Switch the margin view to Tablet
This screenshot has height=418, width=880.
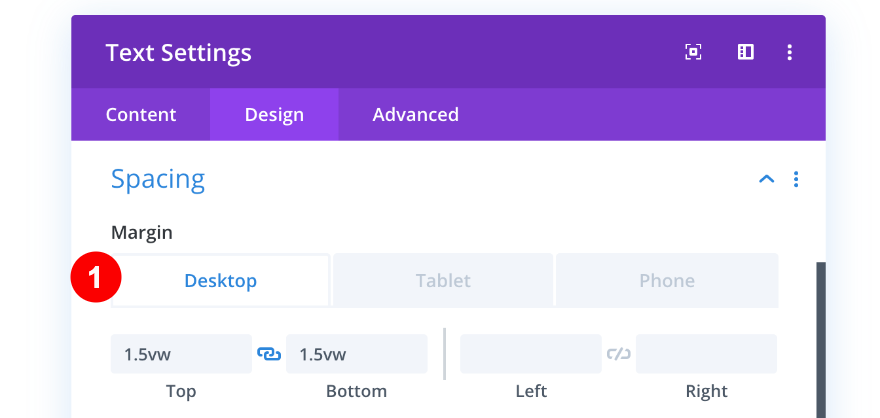443,281
